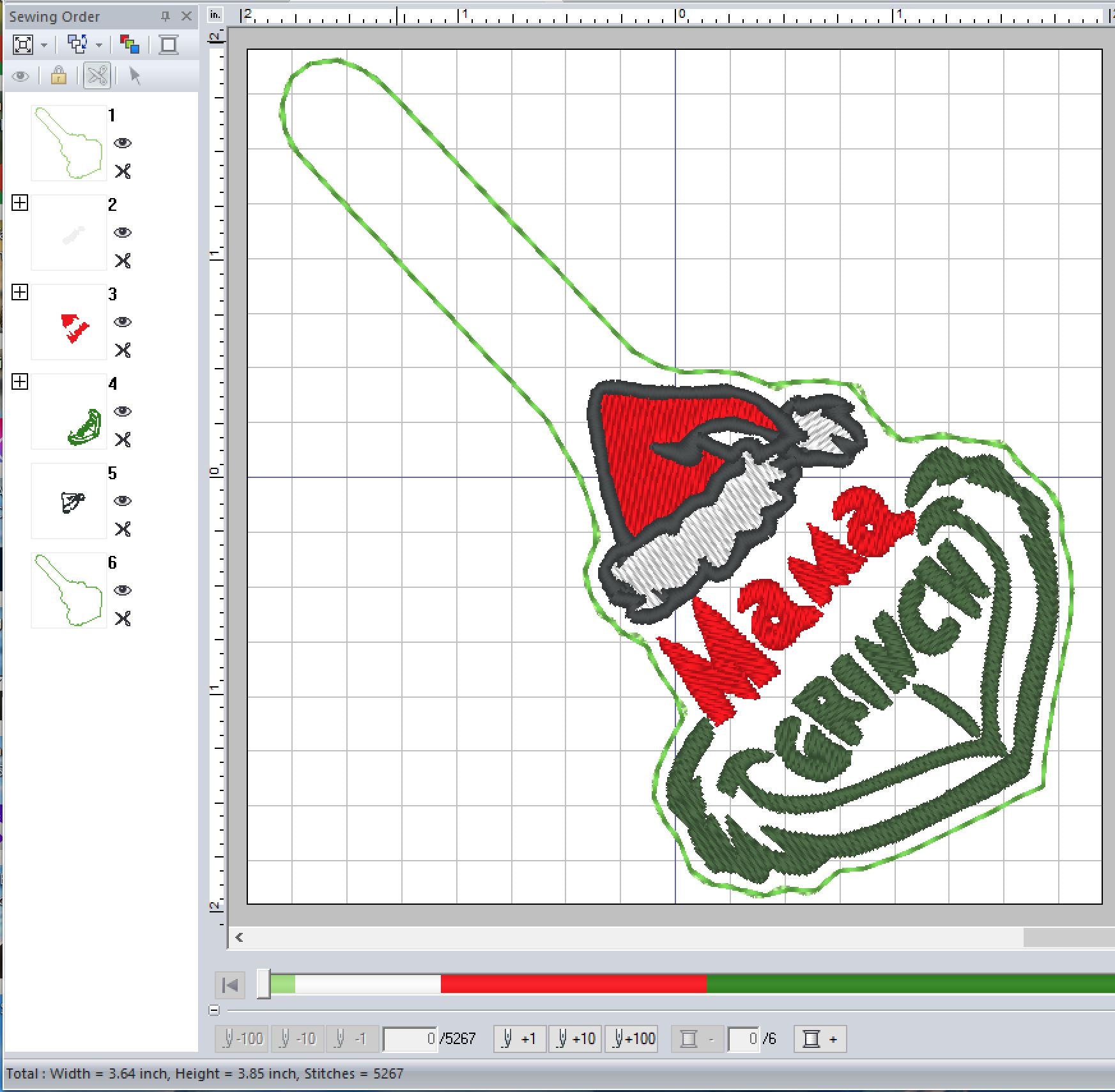
Task: Hide sewing order item 1 with eye icon
Action: 123,143
